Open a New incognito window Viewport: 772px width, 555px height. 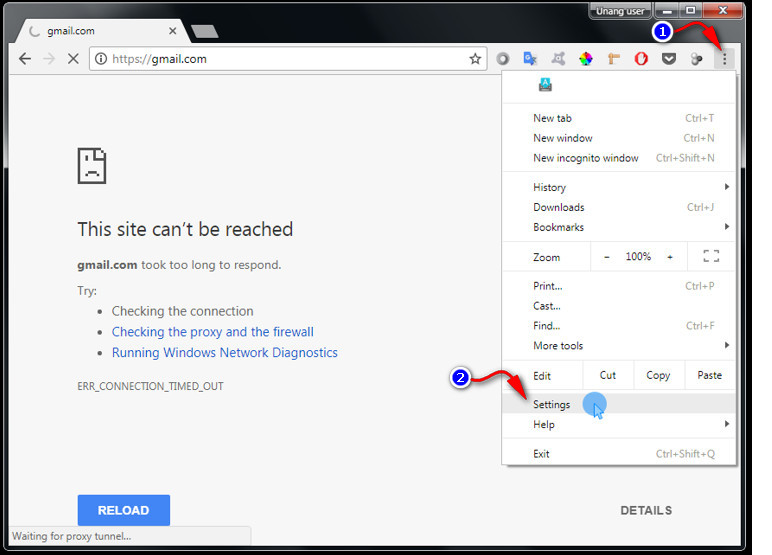click(619, 158)
